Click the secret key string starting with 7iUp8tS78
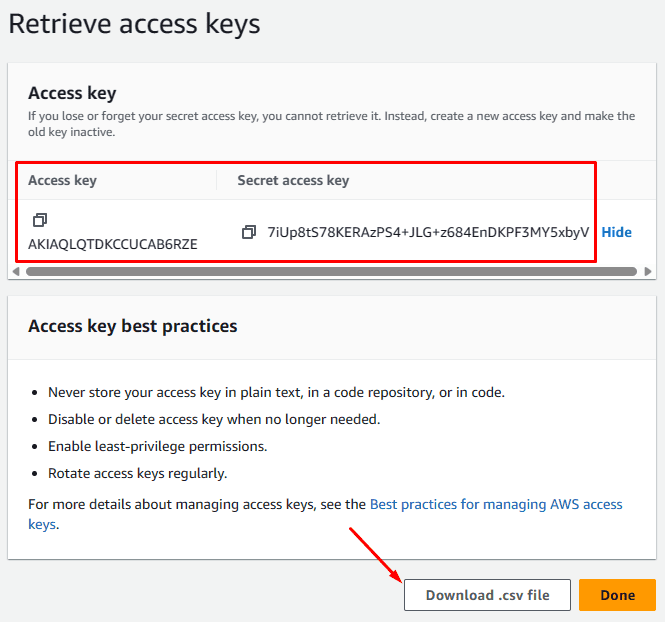 (x=428, y=232)
